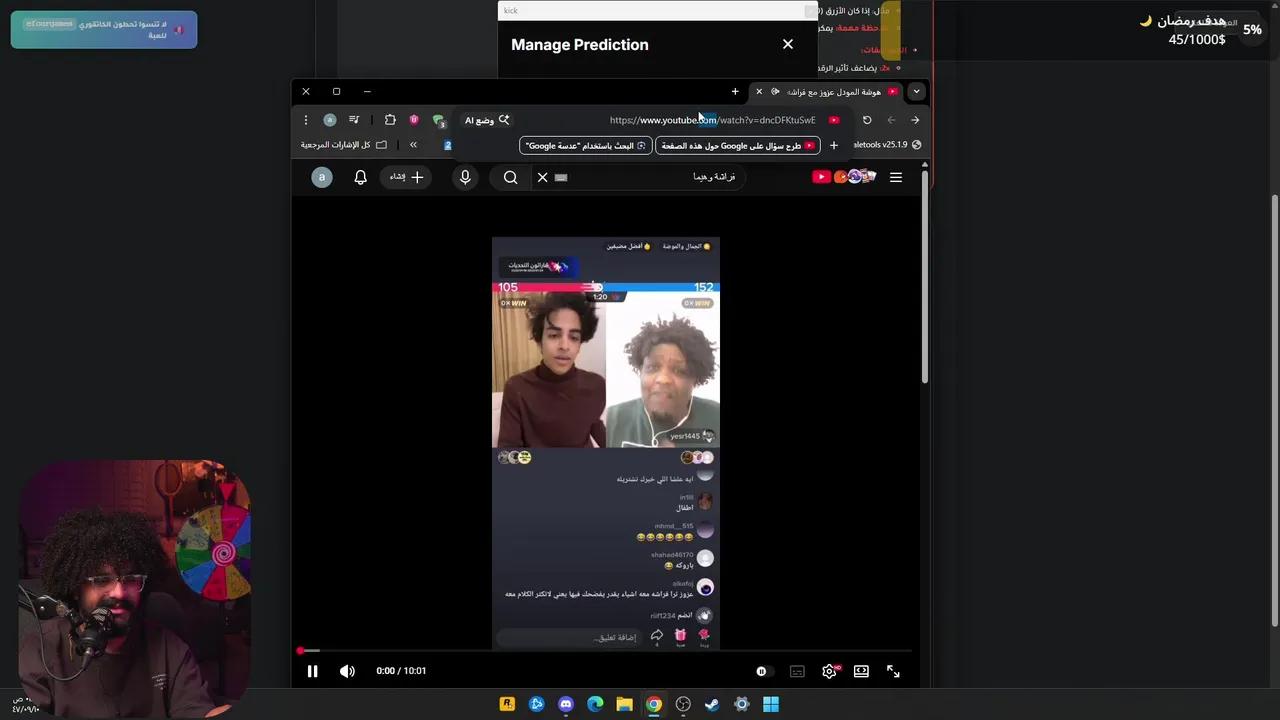The width and height of the screenshot is (1280, 720).
Task: Enter fullscreen video mode
Action: pos(893,671)
